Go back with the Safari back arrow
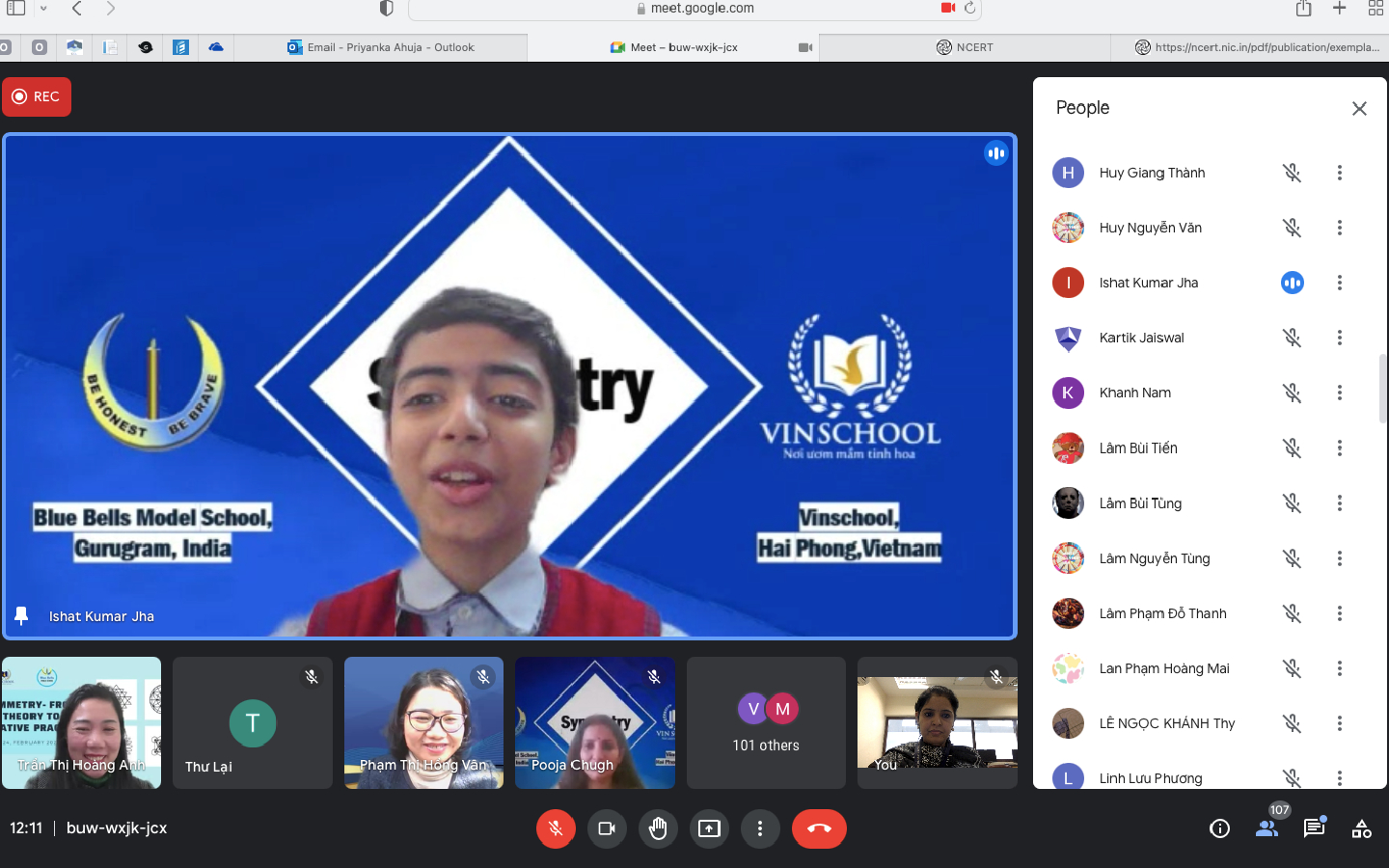 77,9
